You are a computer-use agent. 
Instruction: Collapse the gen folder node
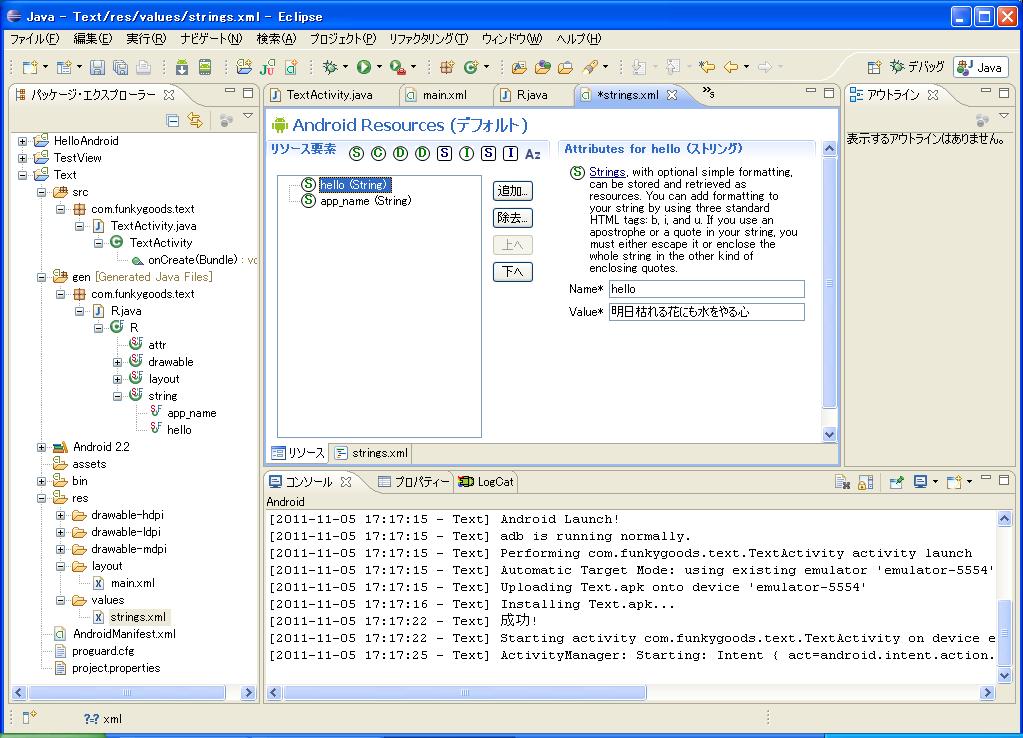pyautogui.click(x=42, y=277)
